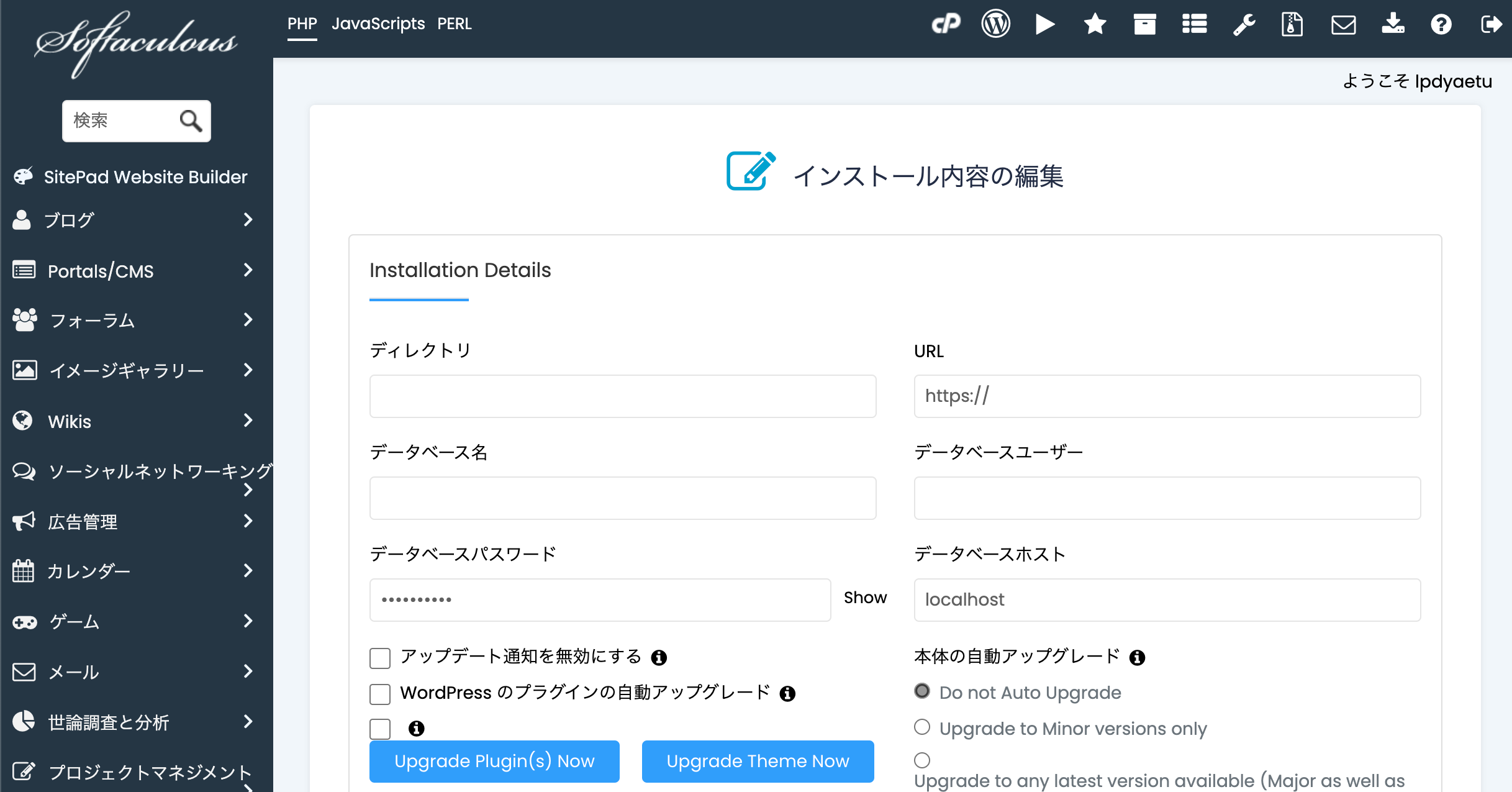
Task: Open the help question mark icon
Action: (1441, 24)
